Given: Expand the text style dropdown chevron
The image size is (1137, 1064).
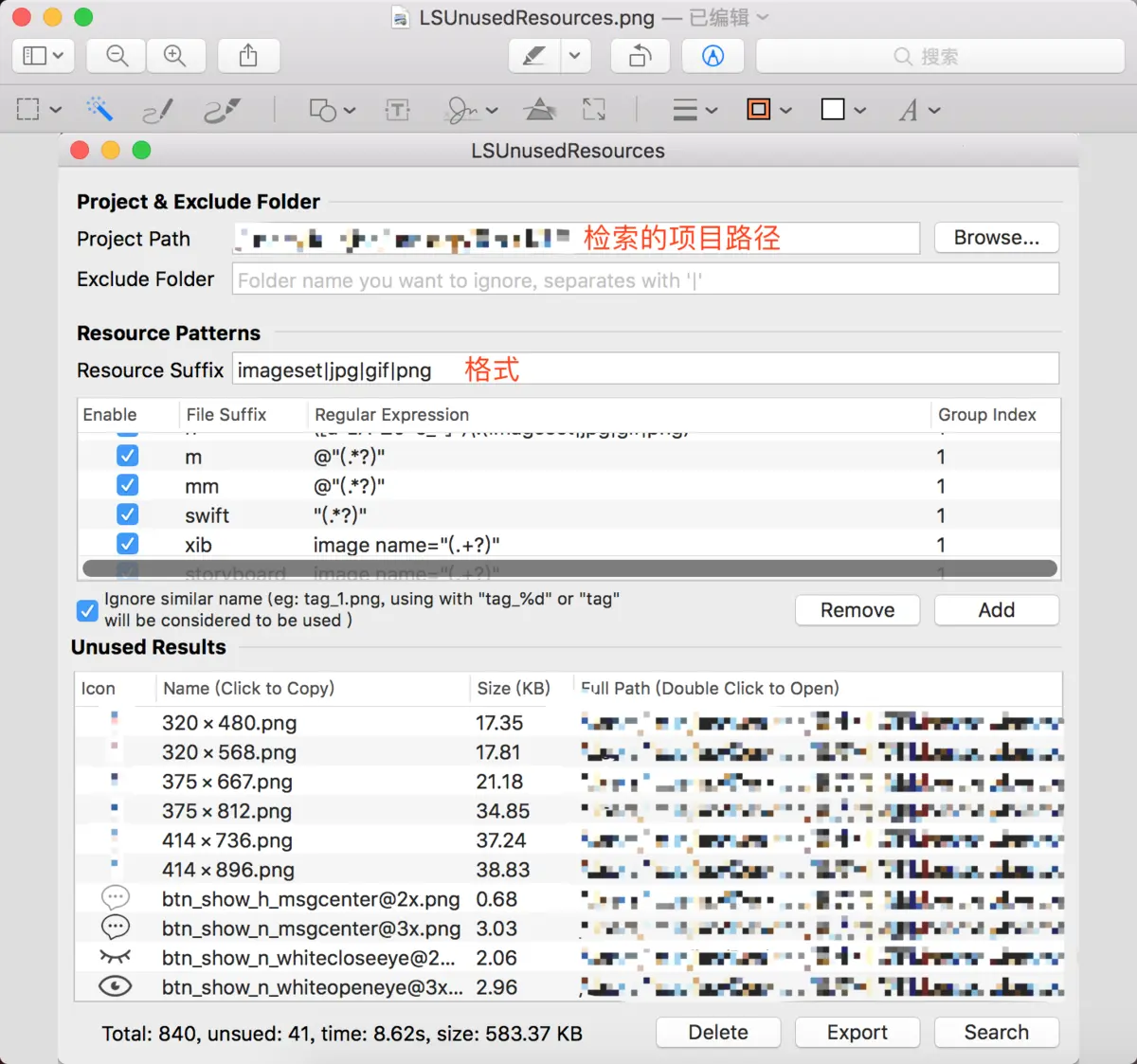Looking at the screenshot, I should 934,110.
